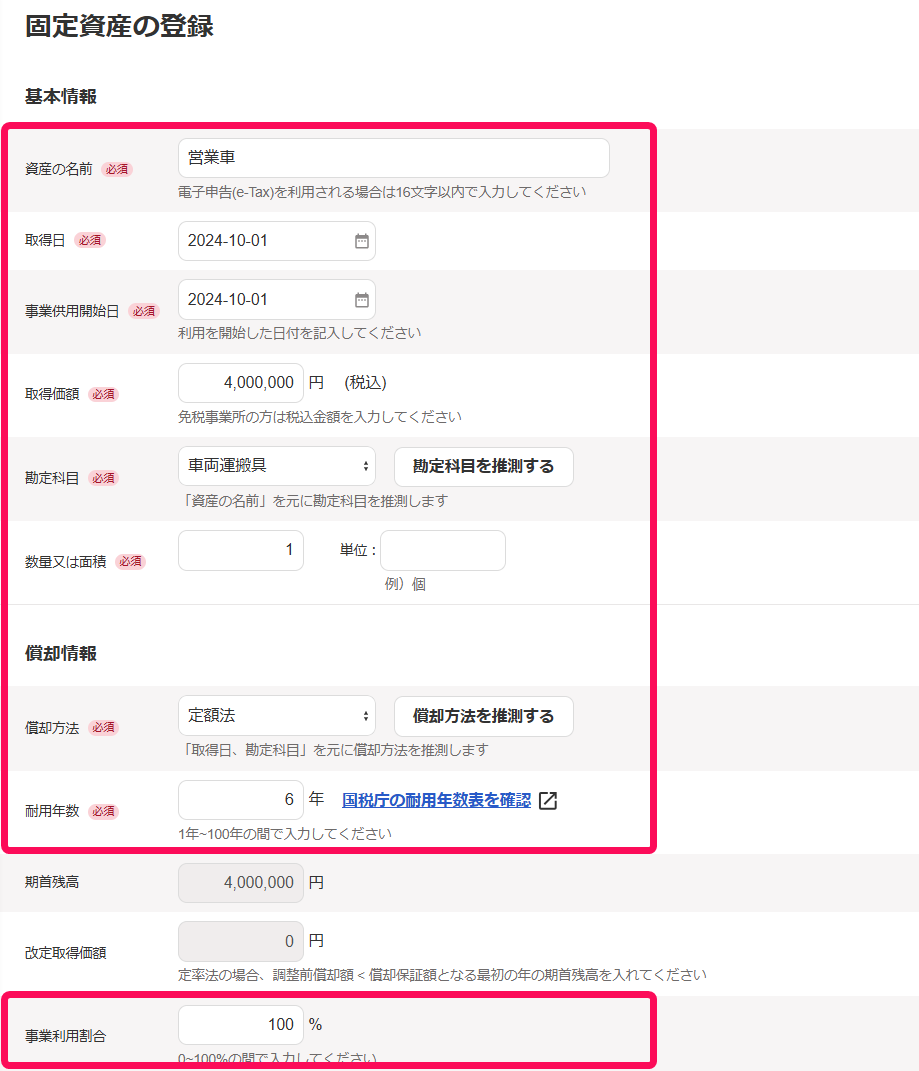Click the 例）個 hint under 単位
Viewport: 919px width, 1071px height.
(405, 585)
